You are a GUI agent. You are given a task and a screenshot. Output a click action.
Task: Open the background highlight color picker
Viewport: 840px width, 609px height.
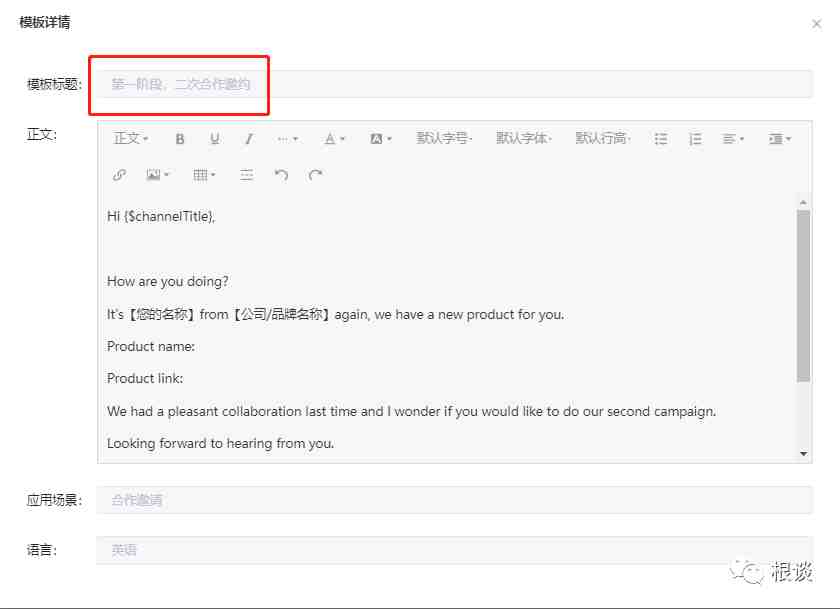pos(381,139)
